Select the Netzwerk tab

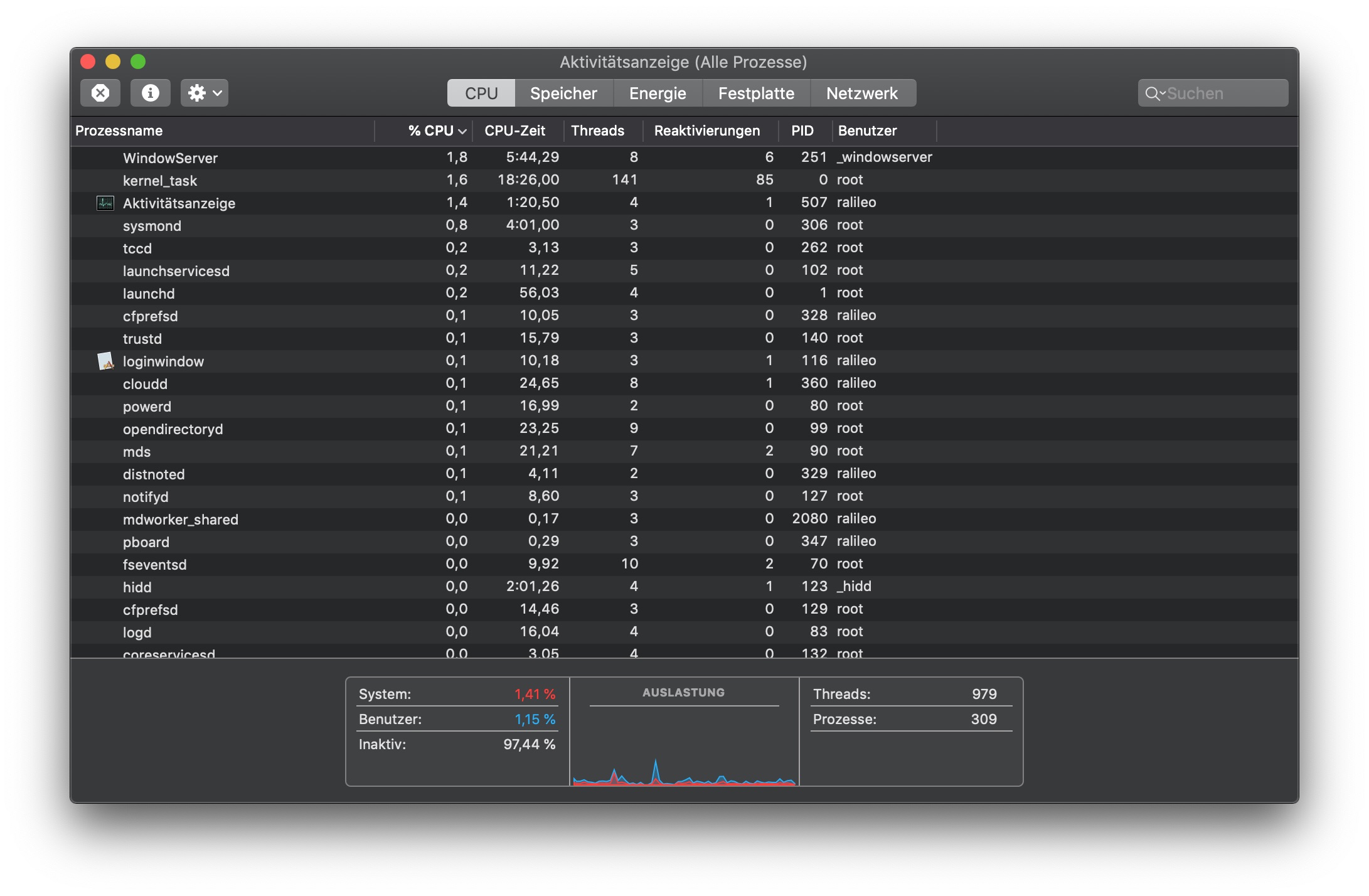click(x=861, y=93)
